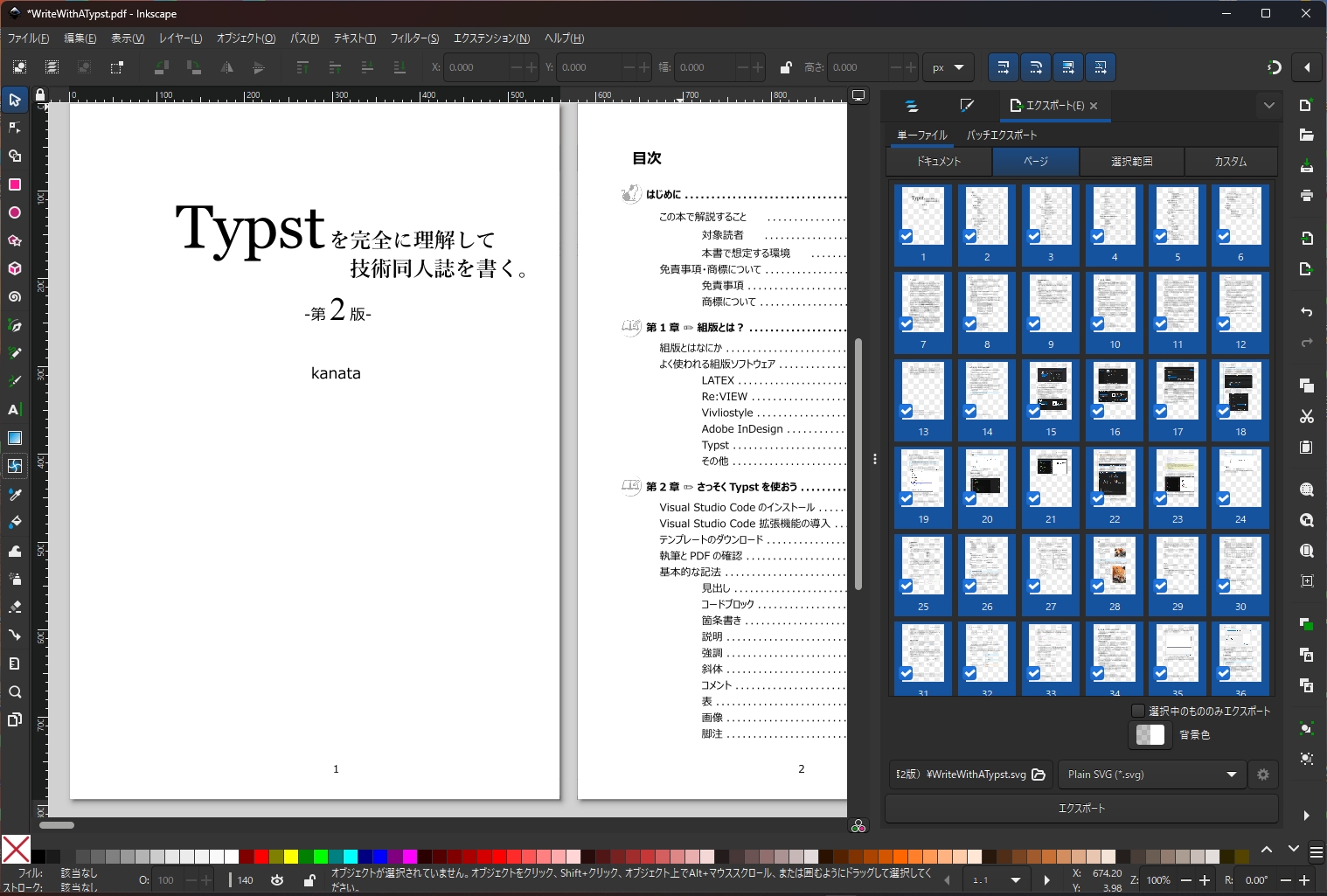Screen dimensions: 1327x896
Task: Toggle the status bar layer lock
Action: (x=309, y=880)
